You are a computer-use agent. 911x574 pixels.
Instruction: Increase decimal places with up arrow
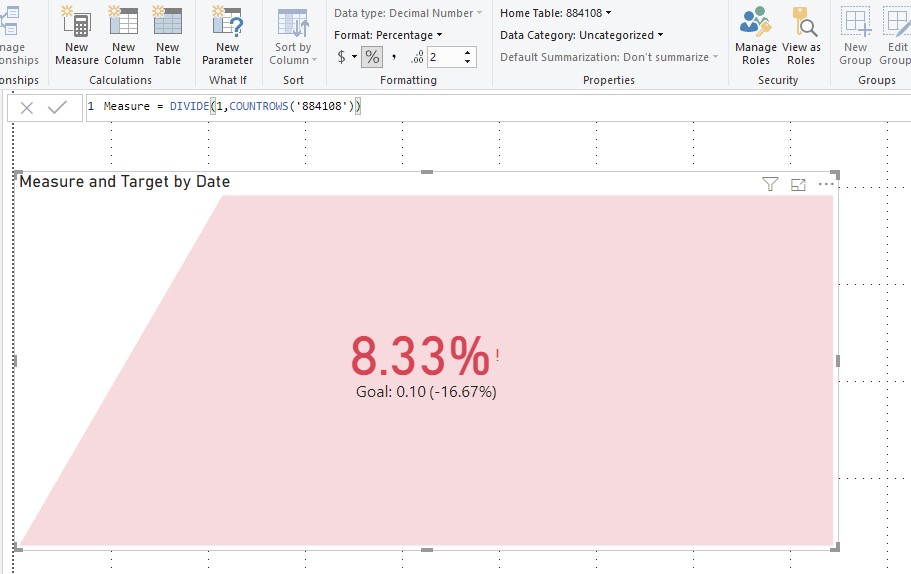pyautogui.click(x=468, y=53)
